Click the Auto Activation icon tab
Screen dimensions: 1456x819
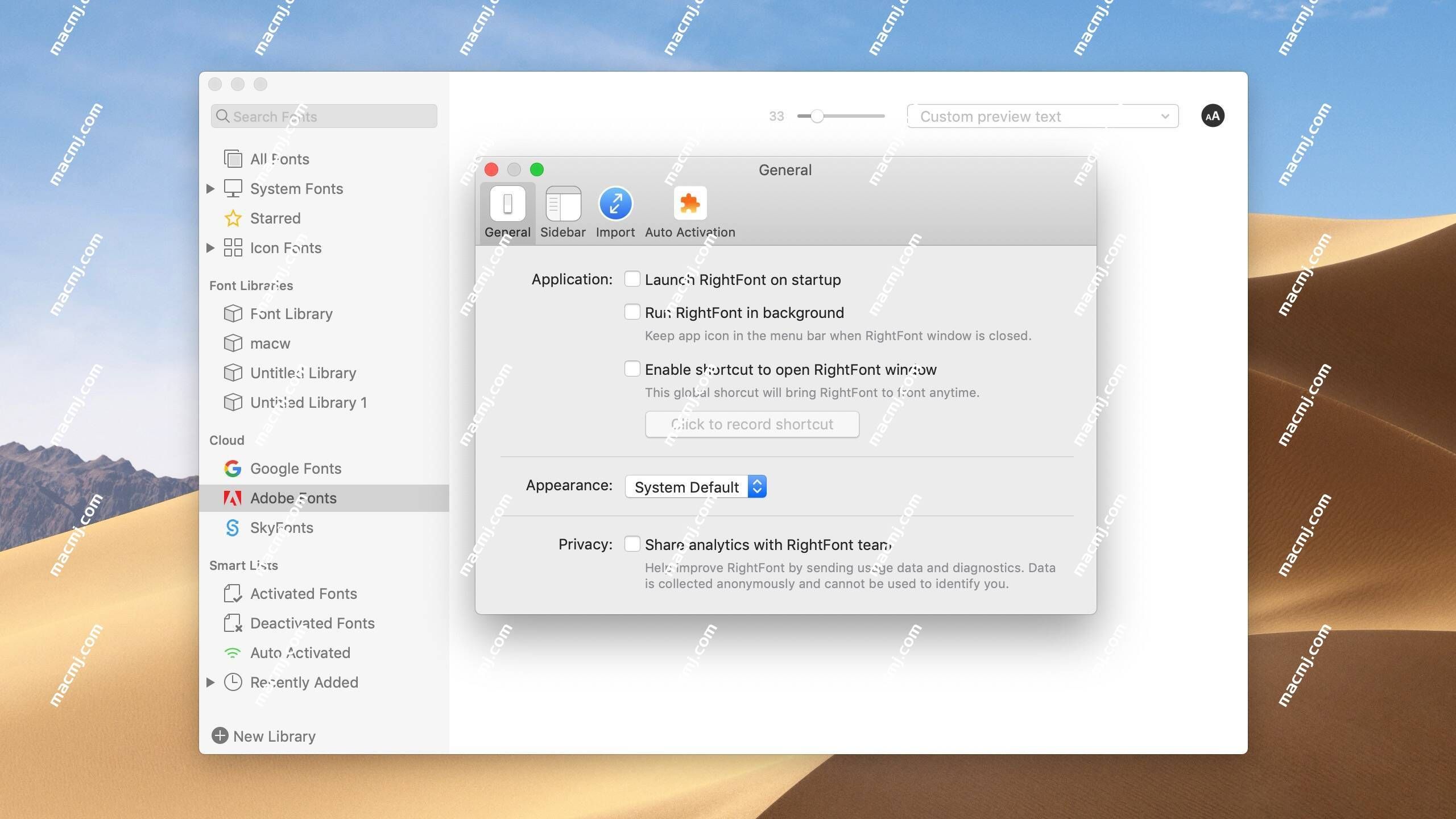click(690, 204)
